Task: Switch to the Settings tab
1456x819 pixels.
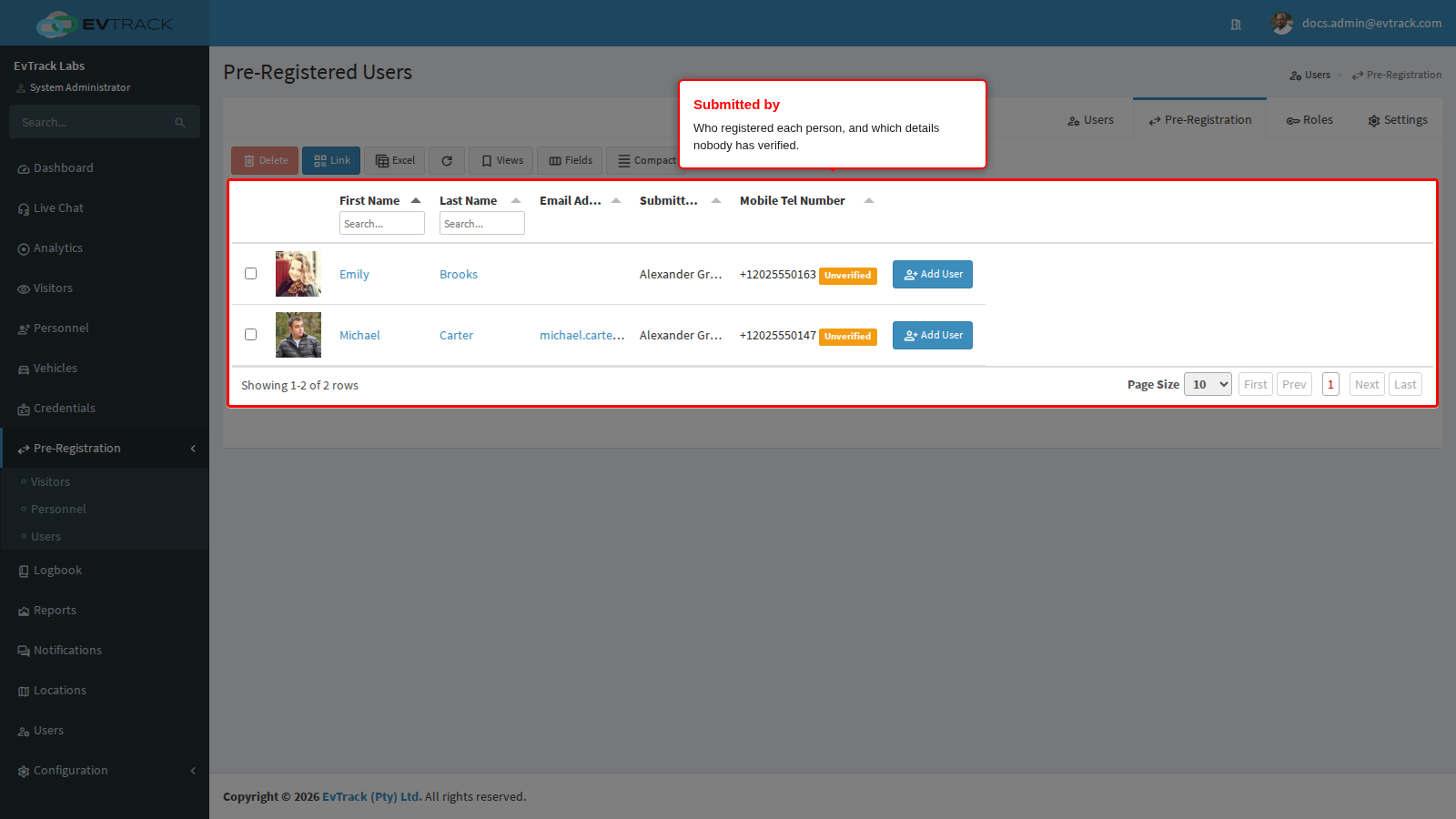Action: tap(1398, 120)
